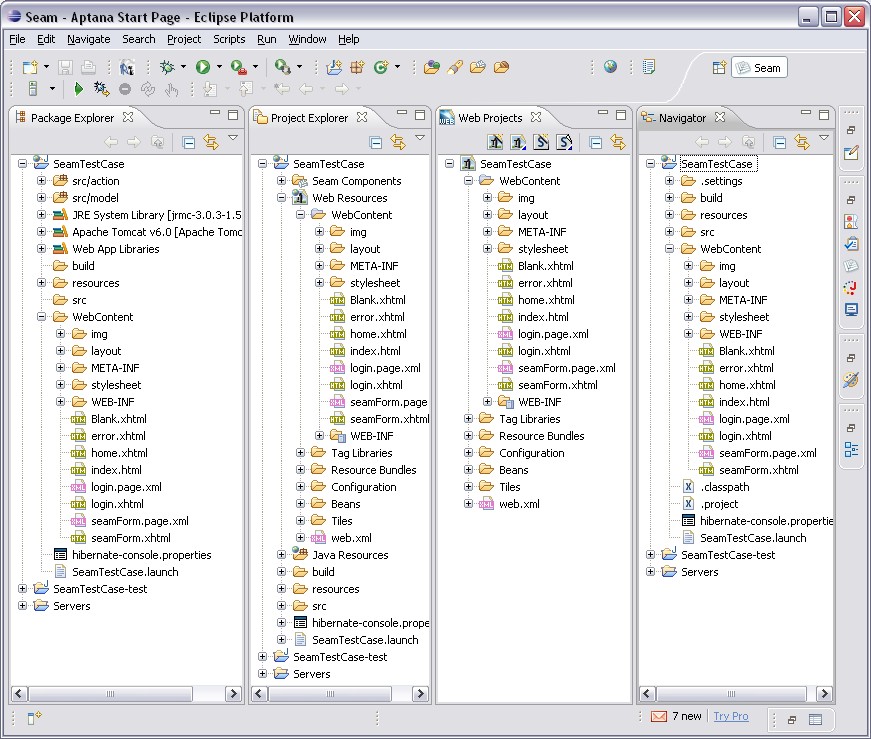Toggle Link with Editor in Project Explorer
871x739 pixels.
(398, 142)
